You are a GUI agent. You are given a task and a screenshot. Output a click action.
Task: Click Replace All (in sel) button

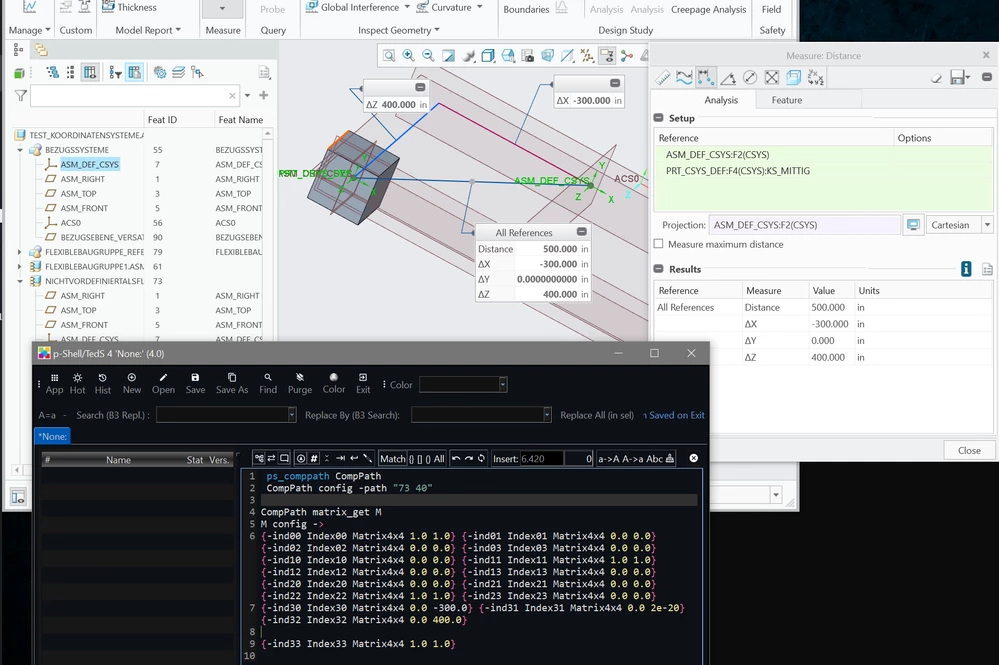pos(597,415)
